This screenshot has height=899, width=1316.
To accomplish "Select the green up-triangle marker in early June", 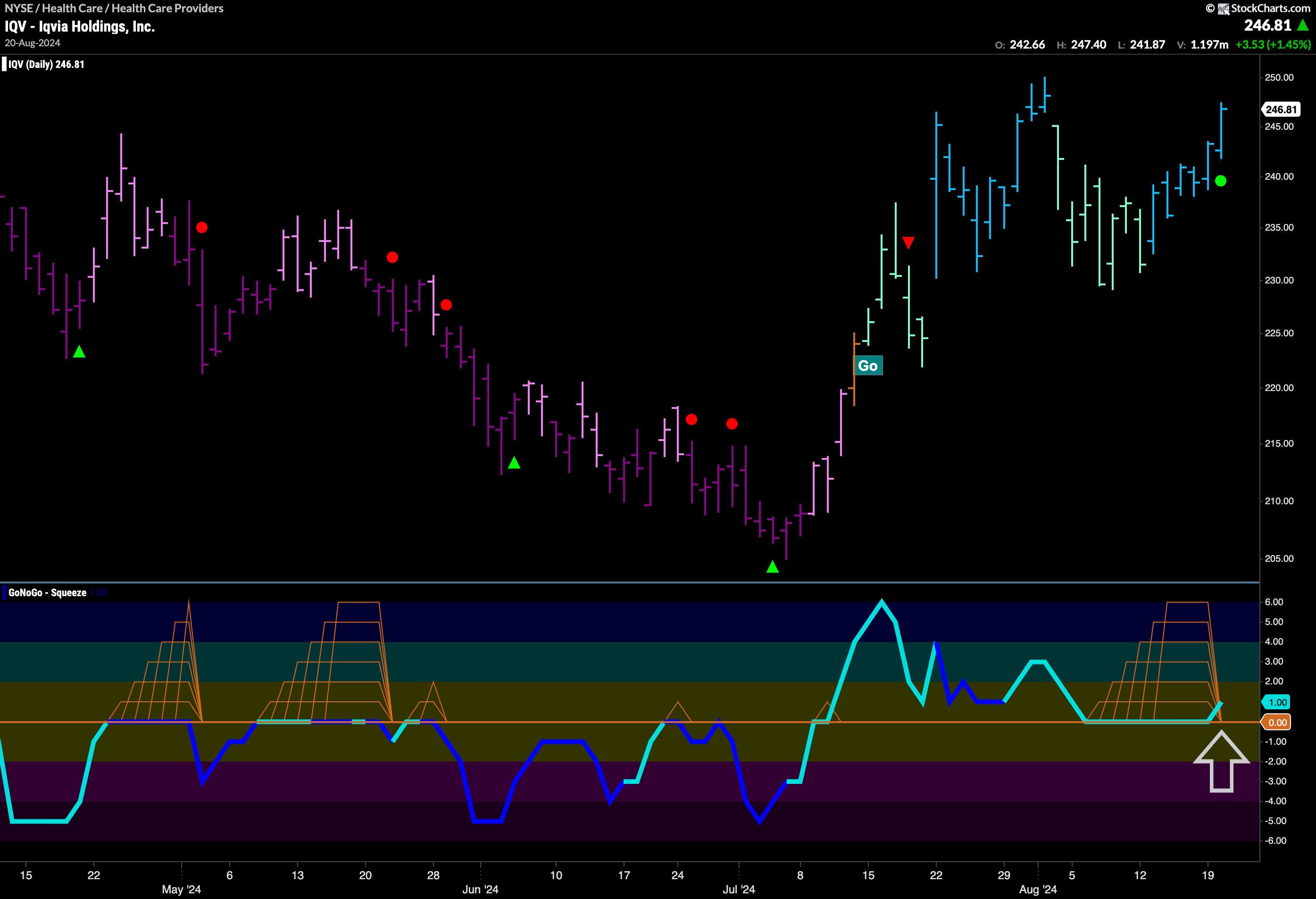I will pos(514,463).
